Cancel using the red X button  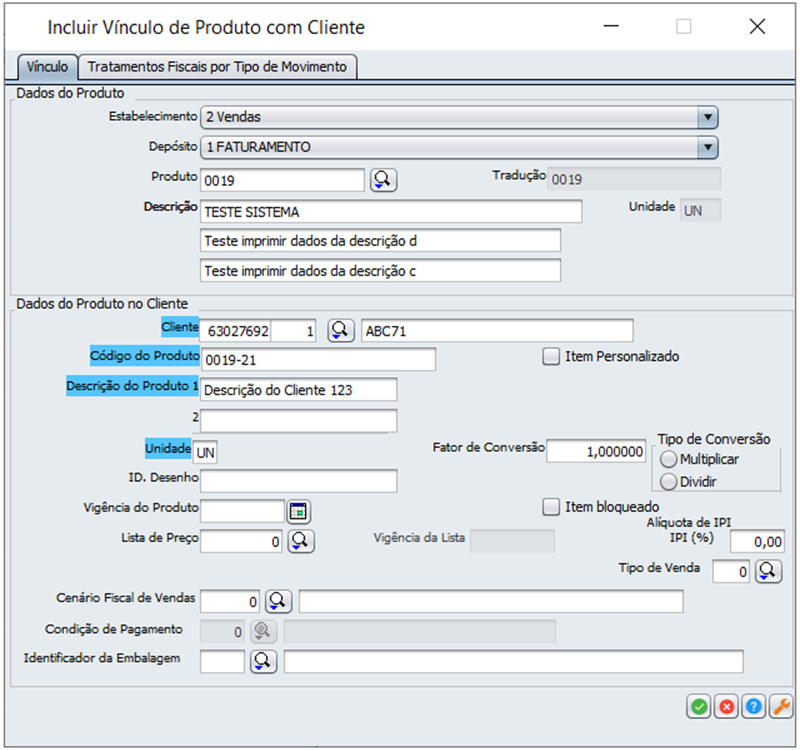click(726, 707)
